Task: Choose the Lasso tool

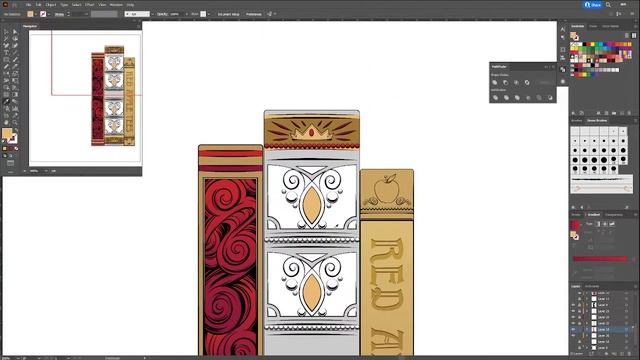Action: (15, 39)
